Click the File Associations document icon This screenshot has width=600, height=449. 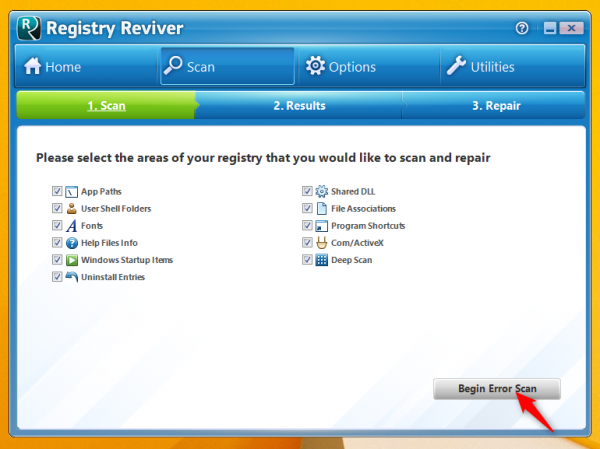pyautogui.click(x=322, y=209)
